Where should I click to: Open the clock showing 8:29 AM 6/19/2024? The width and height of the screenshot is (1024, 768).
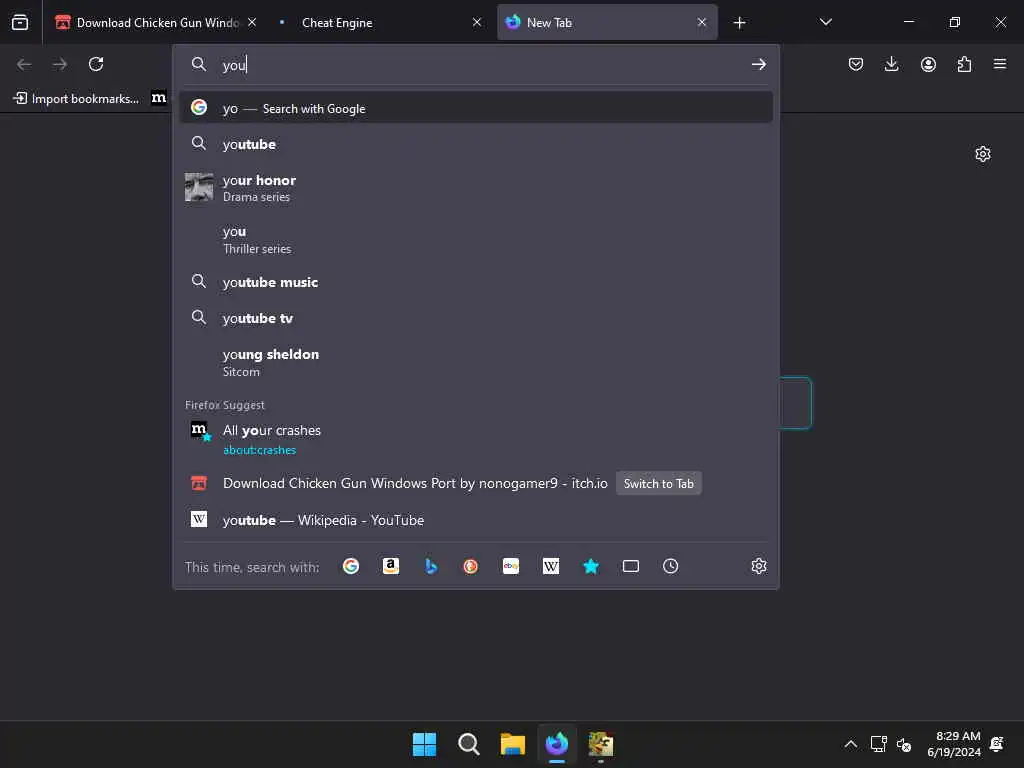[x=954, y=744]
